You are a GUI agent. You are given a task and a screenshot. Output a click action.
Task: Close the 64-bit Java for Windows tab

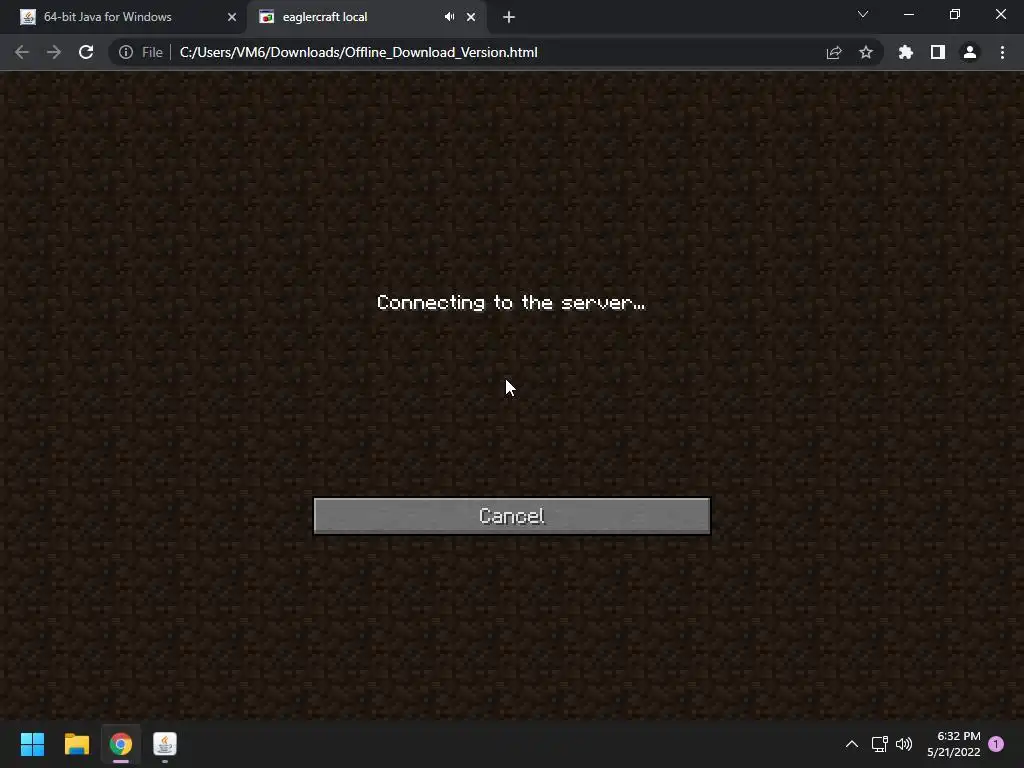[x=232, y=17]
